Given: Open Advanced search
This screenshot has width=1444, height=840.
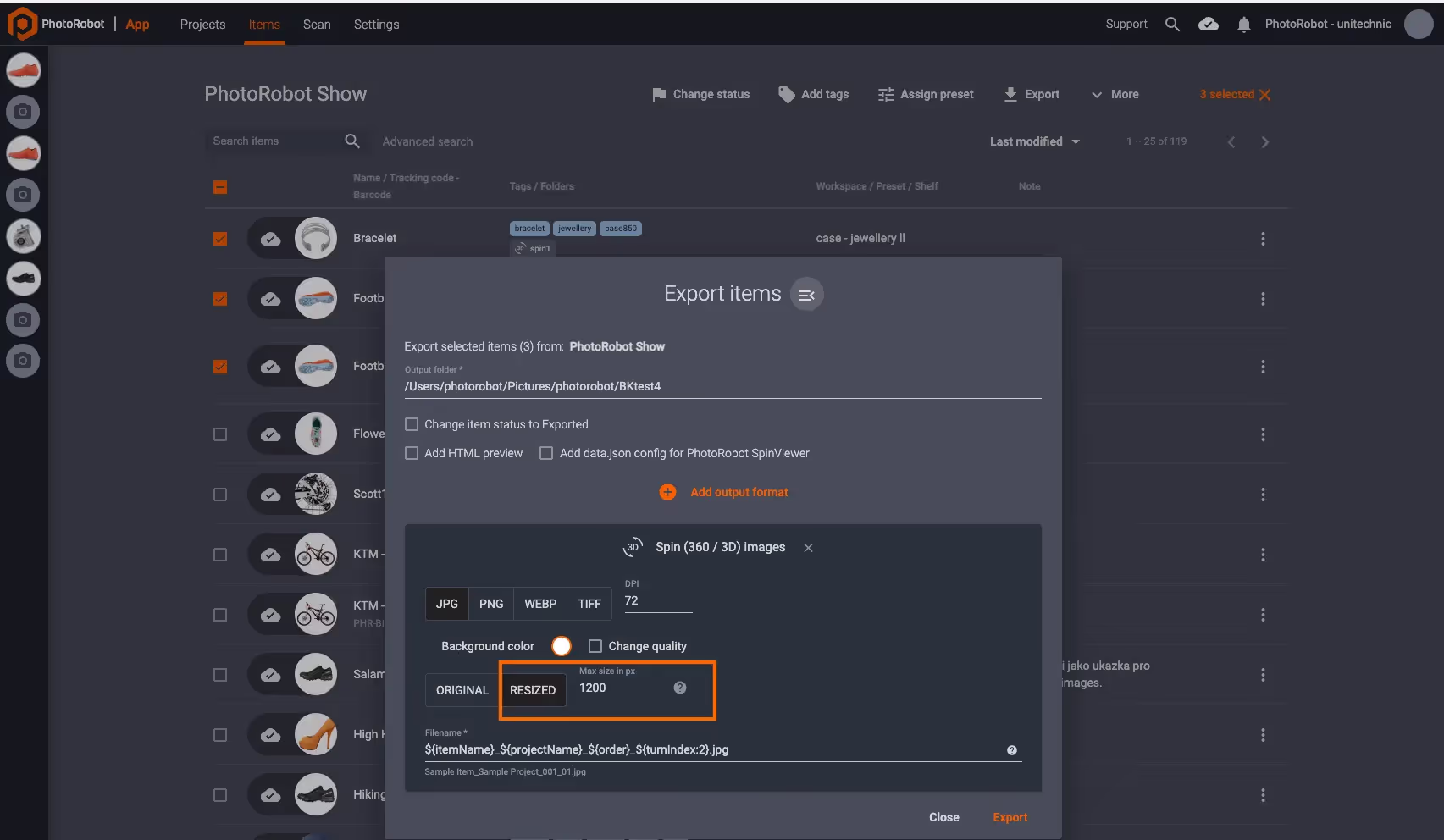Looking at the screenshot, I should 428,141.
